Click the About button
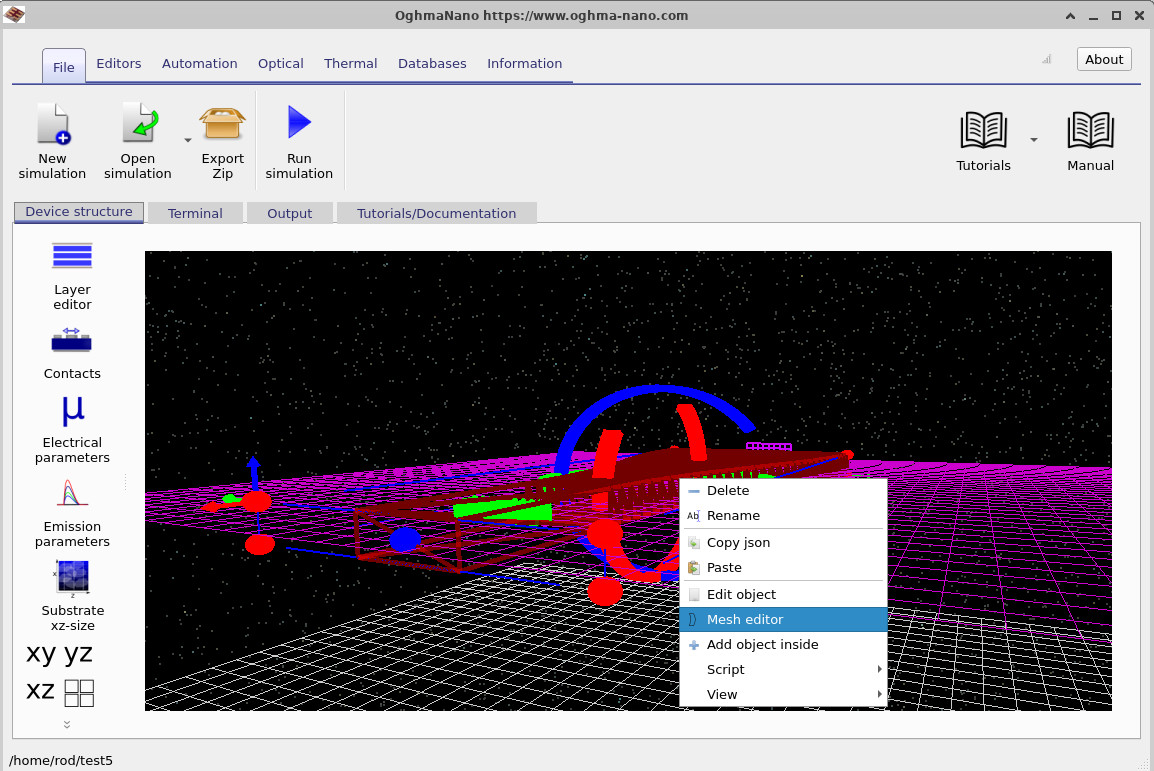Image resolution: width=1154 pixels, height=771 pixels. 1103,59
